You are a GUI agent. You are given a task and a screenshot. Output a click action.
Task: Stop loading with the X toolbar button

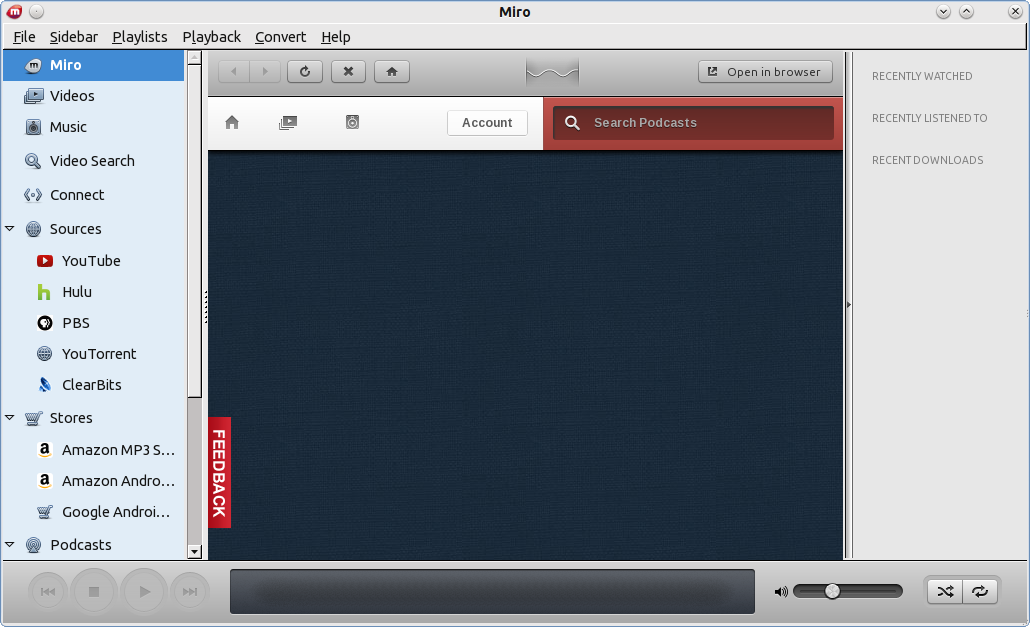click(x=348, y=72)
